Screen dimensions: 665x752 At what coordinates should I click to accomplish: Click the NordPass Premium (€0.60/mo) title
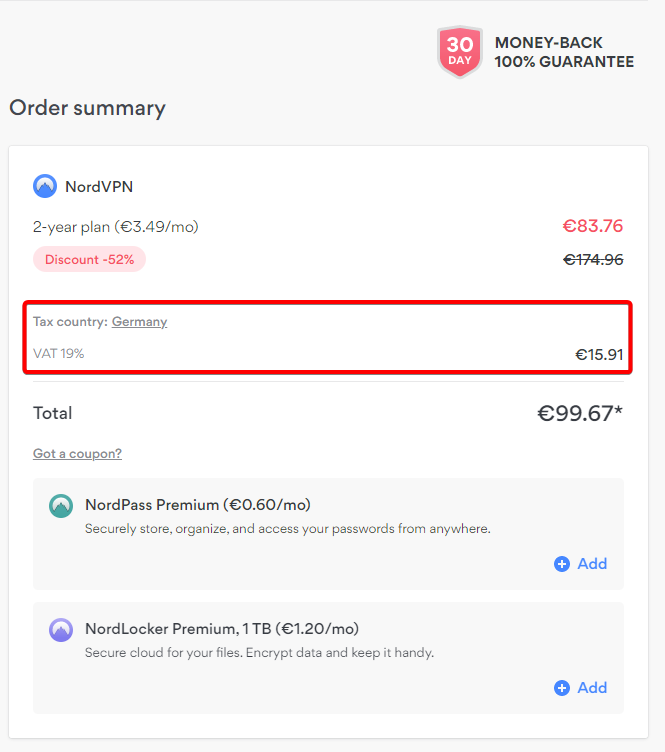(197, 505)
